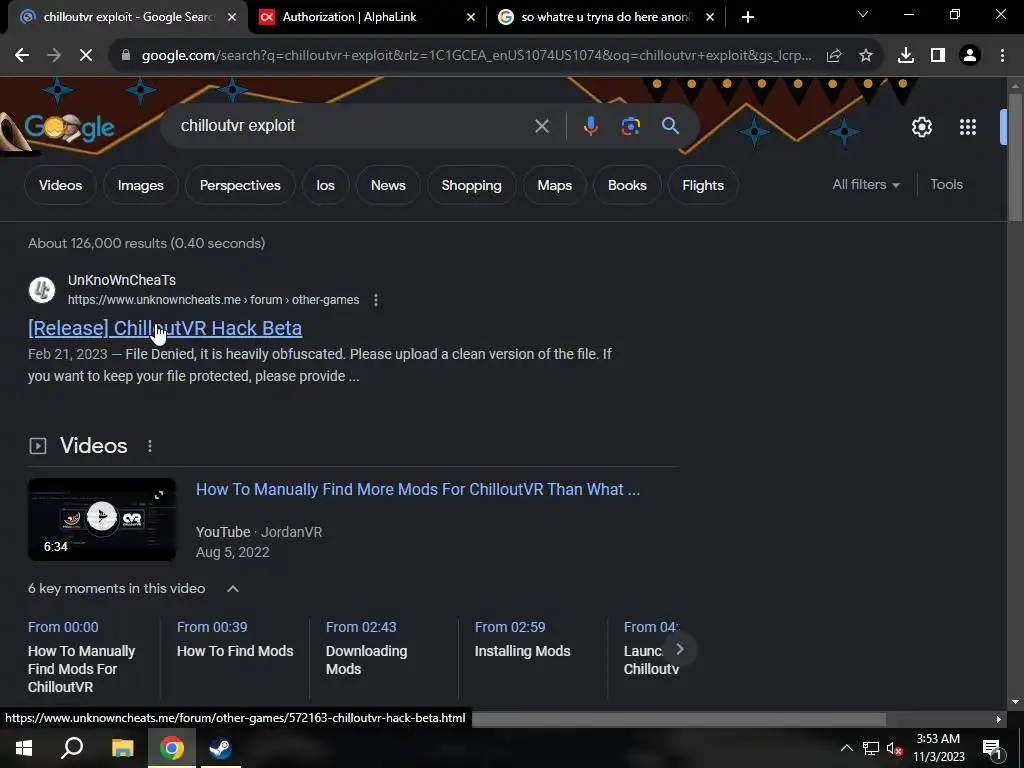1024x768 pixels.
Task: Click the unknowncheats.me breadcrumb URL
Action: [x=214, y=300]
